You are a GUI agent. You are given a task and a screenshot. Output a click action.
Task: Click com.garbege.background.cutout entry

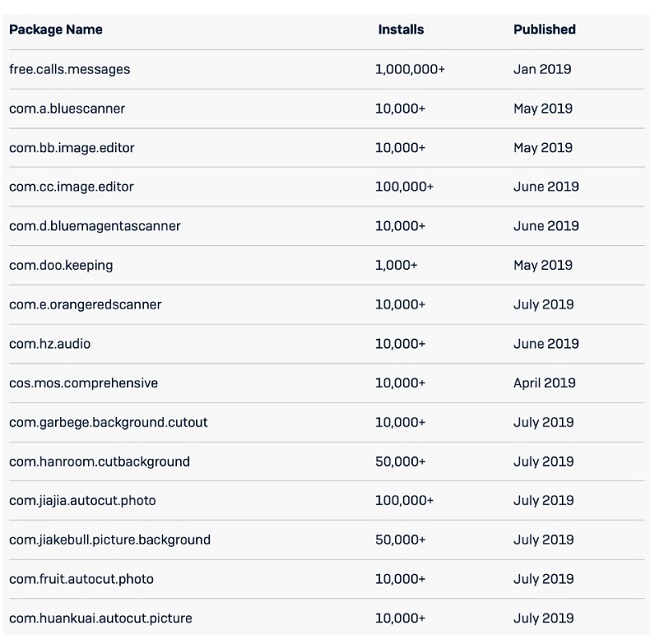[108, 422]
